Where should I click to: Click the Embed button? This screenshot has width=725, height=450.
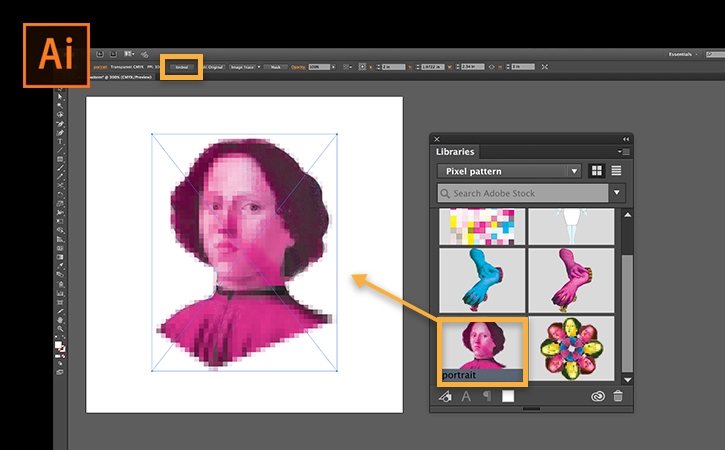pyautogui.click(x=182, y=67)
